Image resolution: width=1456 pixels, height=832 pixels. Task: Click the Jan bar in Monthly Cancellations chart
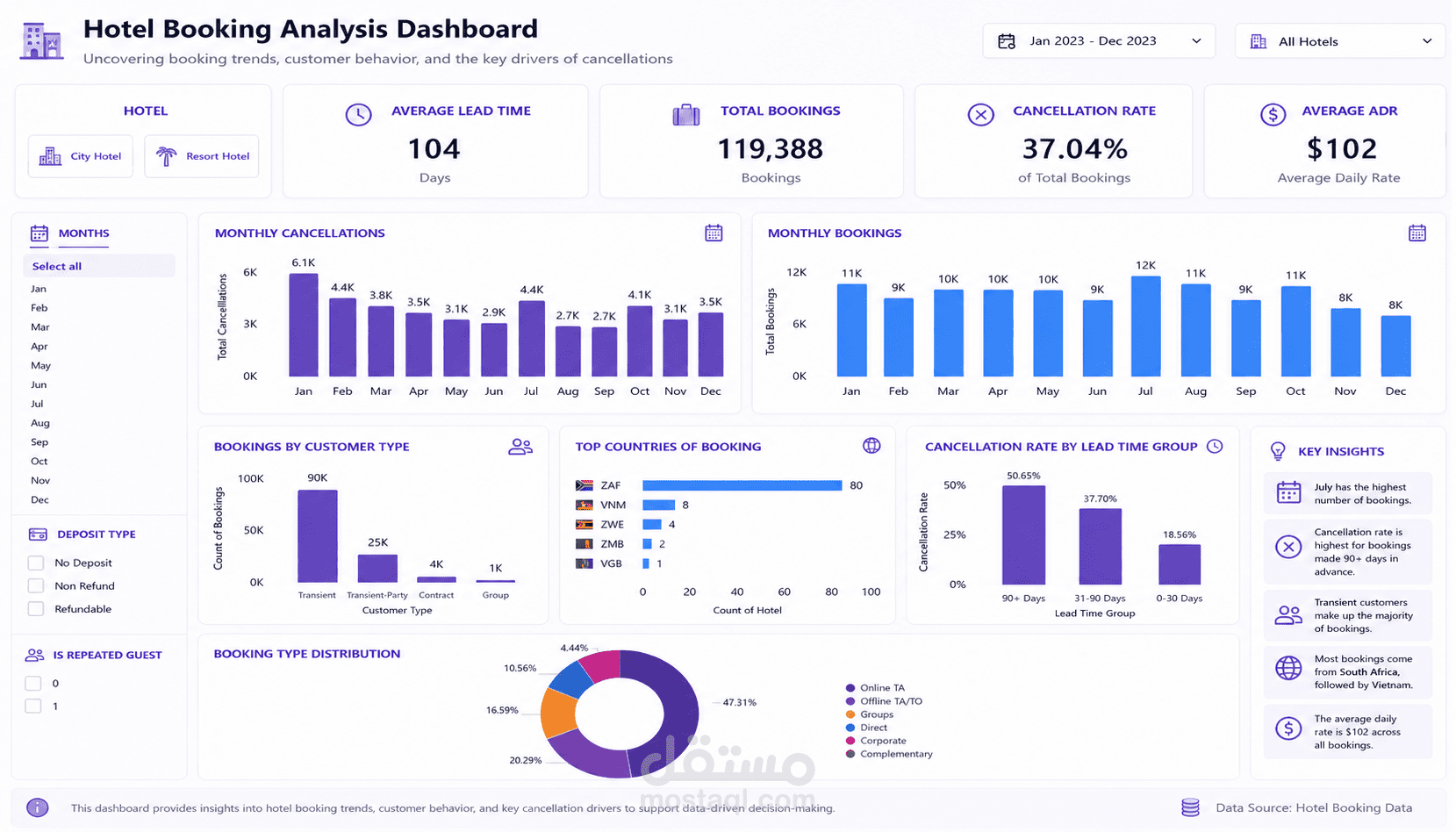point(304,325)
